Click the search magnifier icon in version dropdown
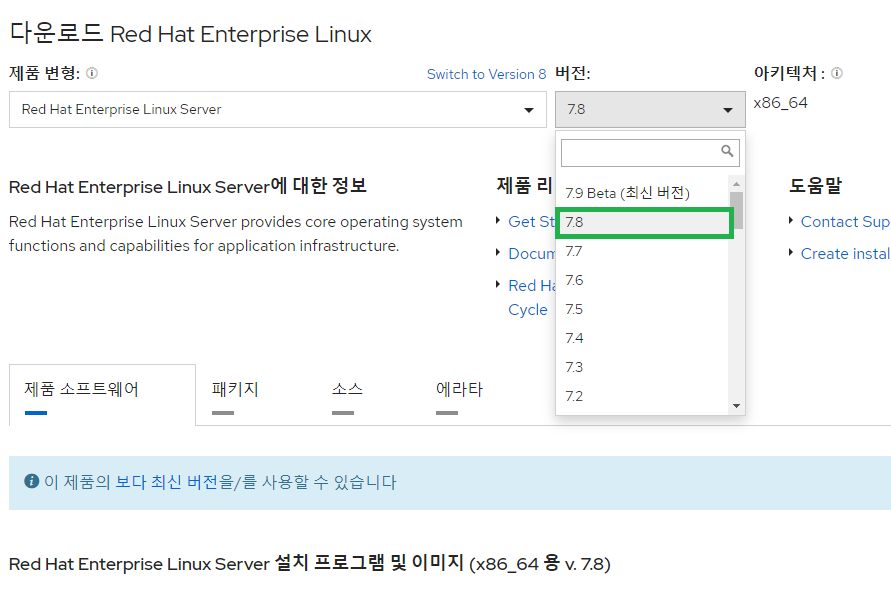891x591 pixels. click(727, 151)
